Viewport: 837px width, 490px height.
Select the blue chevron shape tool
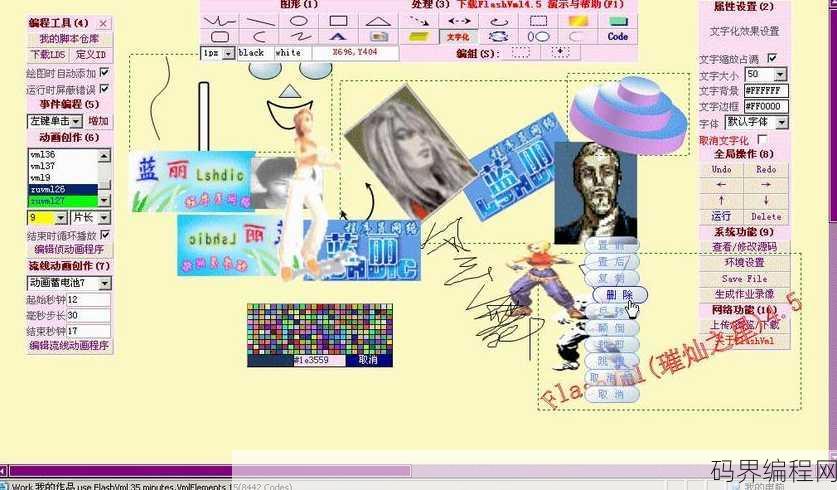point(338,37)
